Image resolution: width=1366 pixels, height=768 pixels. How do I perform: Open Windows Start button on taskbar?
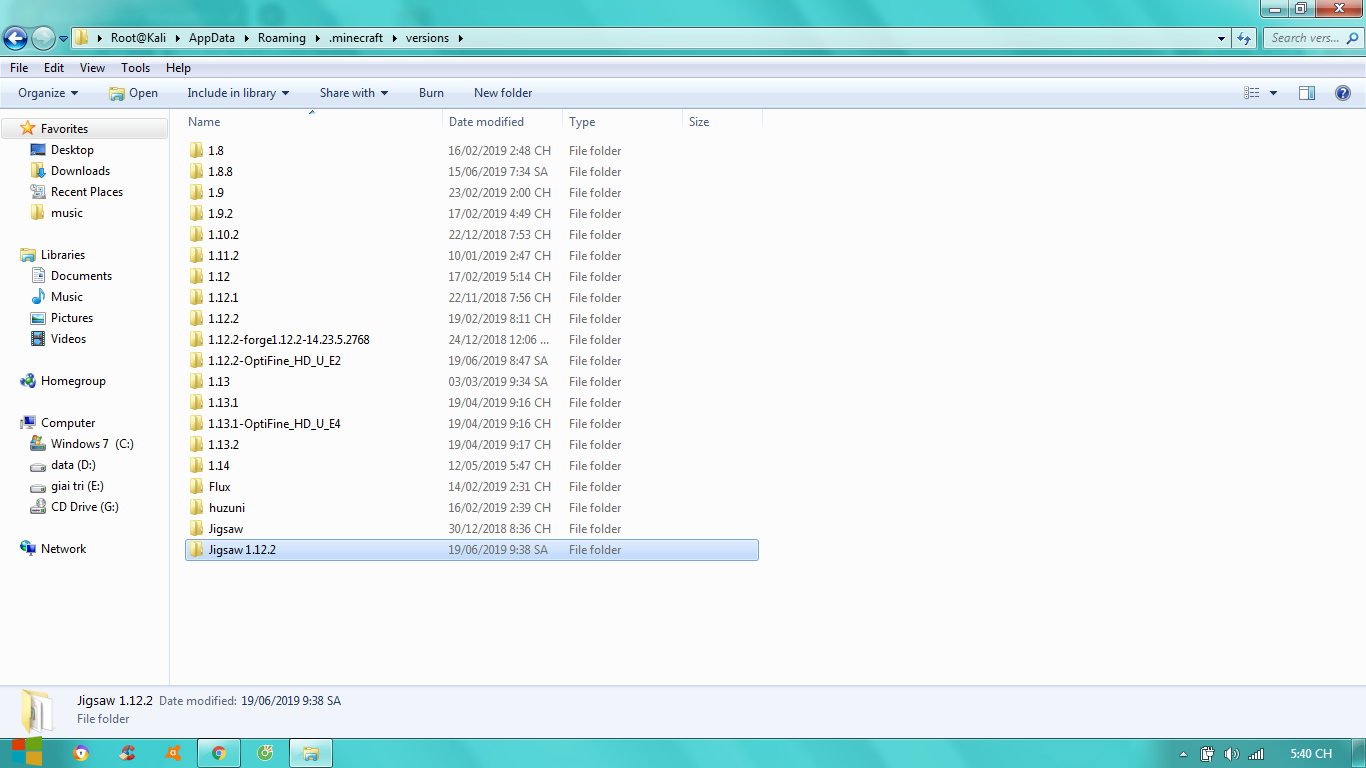27,753
